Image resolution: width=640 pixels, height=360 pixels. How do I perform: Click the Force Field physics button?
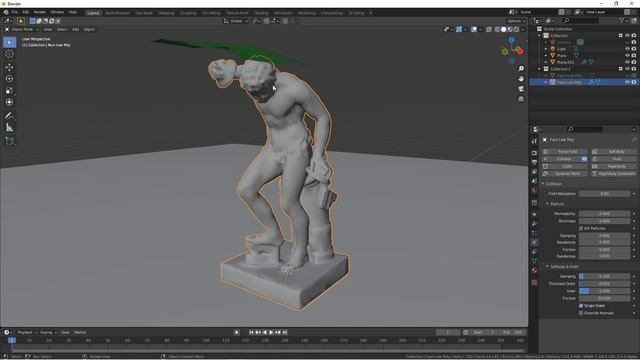[564, 151]
